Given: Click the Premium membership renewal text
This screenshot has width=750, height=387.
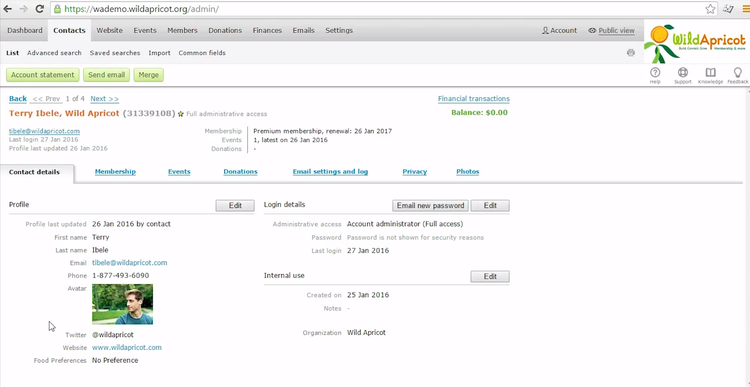Looking at the screenshot, I should (x=323, y=131).
